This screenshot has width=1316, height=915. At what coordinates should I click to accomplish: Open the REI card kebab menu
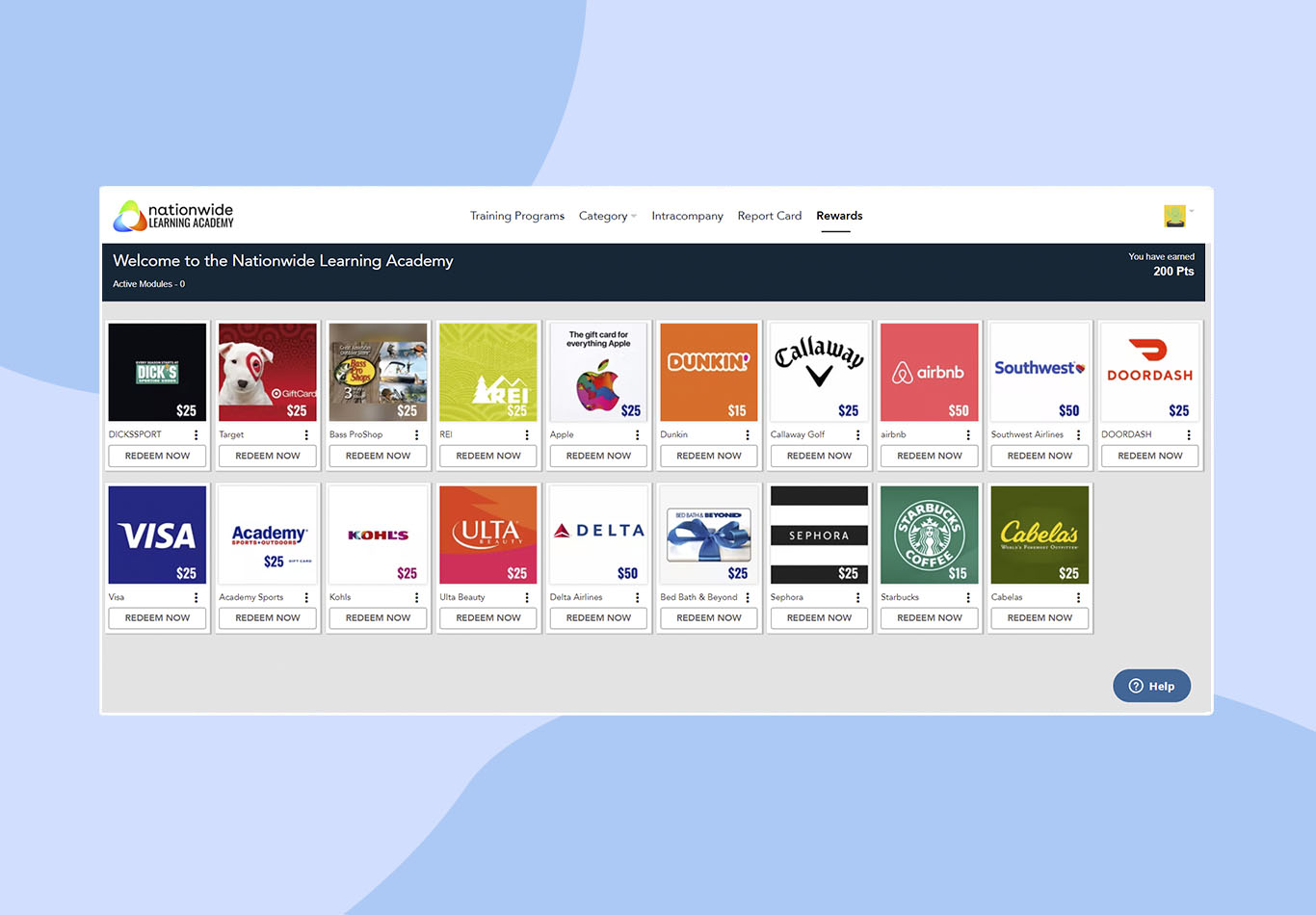[x=527, y=435]
